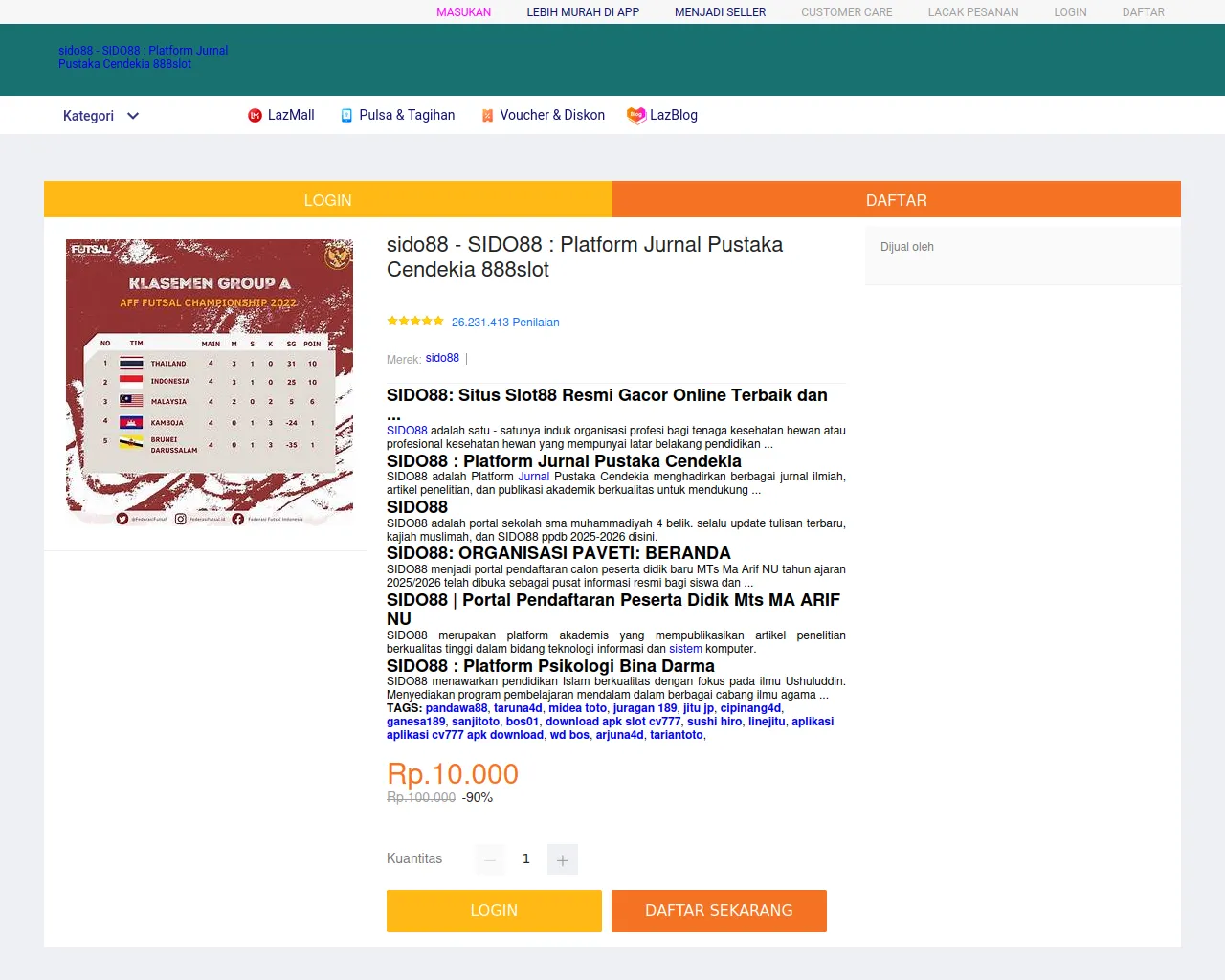
Task: Open MENJADI SELLER menu item
Action: point(720,12)
